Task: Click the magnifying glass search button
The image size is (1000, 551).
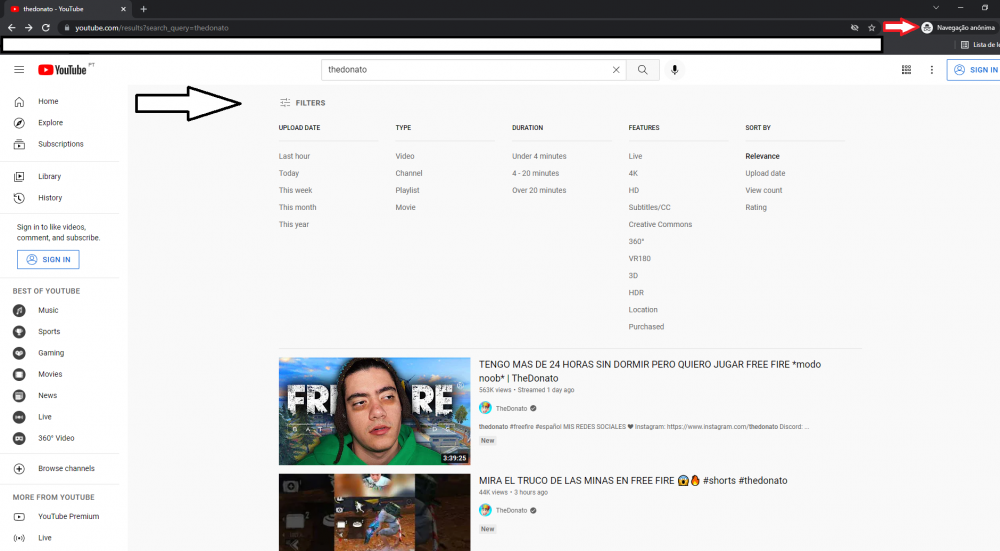Action: pos(643,70)
